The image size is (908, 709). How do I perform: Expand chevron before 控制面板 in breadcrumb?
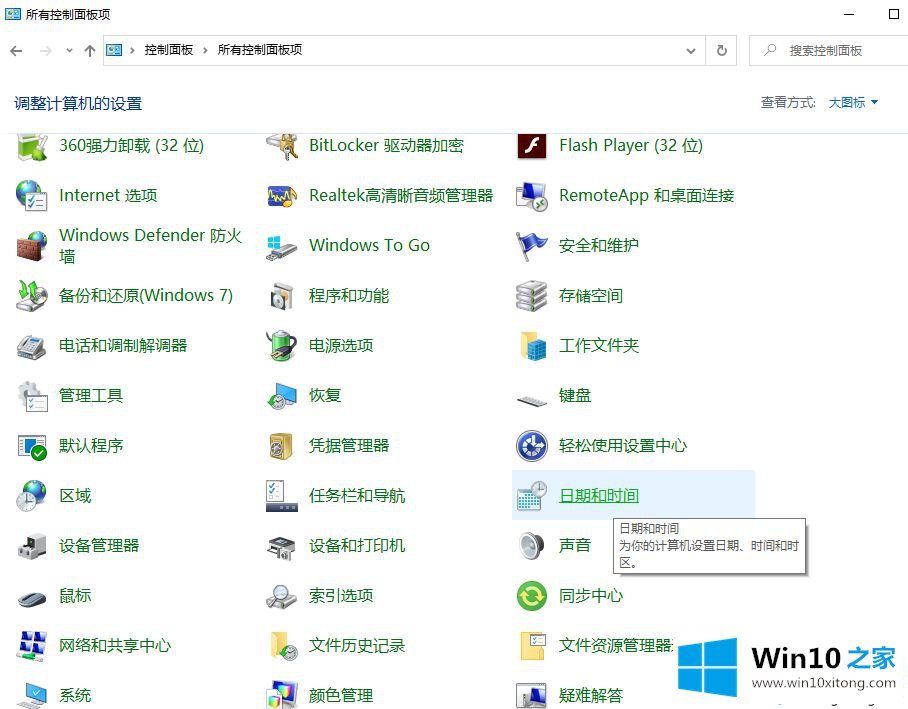click(x=132, y=50)
